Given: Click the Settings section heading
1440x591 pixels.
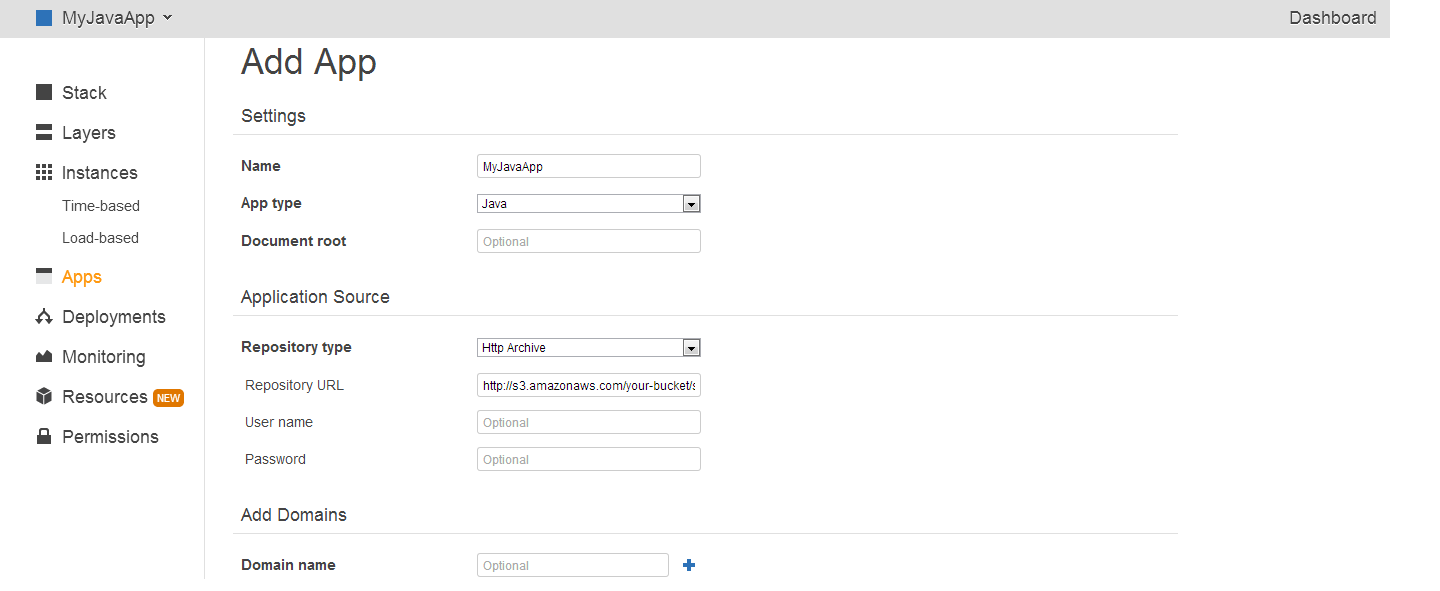Looking at the screenshot, I should [273, 116].
